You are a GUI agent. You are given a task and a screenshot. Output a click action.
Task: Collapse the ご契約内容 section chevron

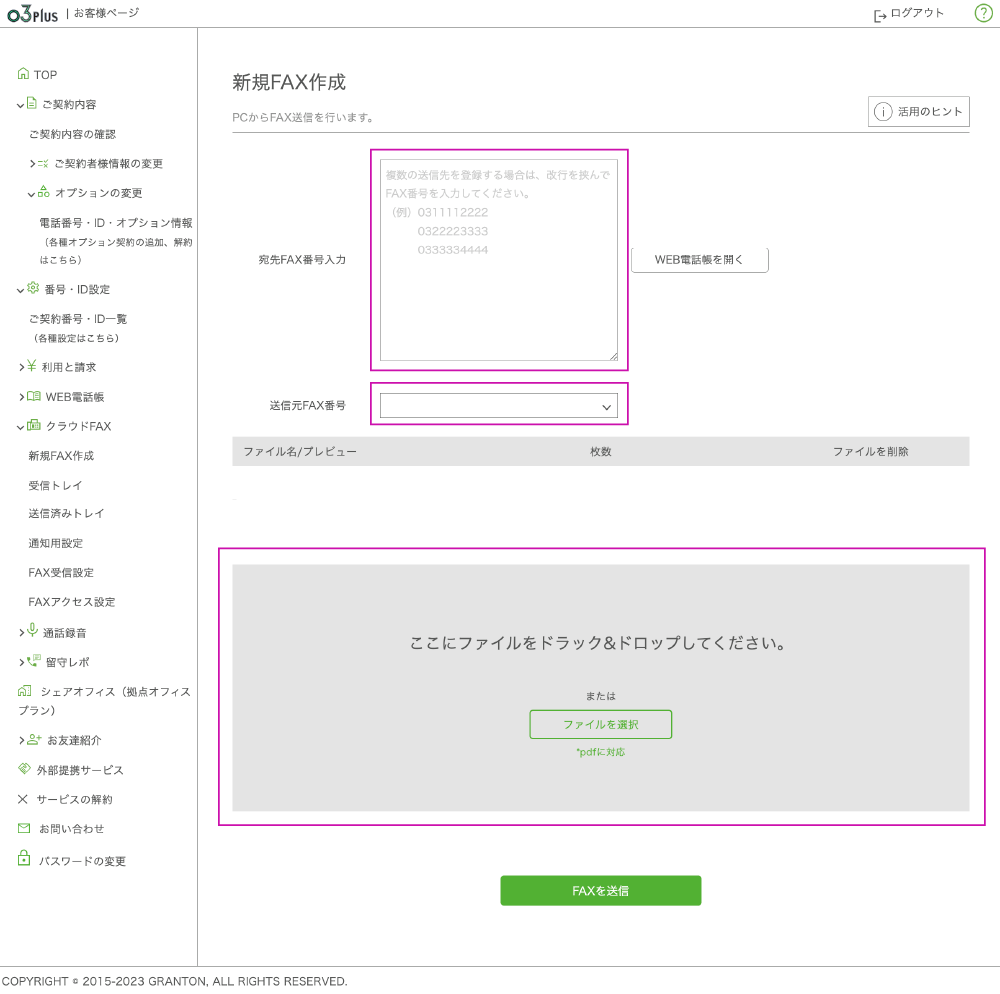(20, 105)
